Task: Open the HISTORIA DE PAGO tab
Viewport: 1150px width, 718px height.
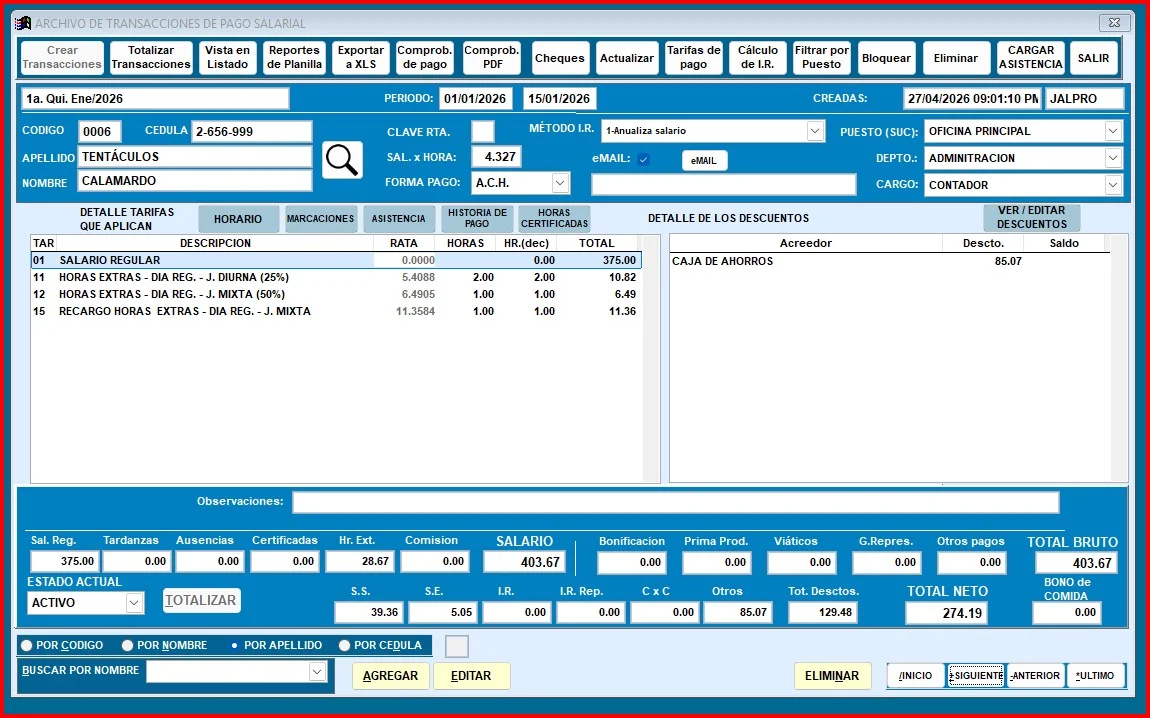Action: [x=477, y=219]
